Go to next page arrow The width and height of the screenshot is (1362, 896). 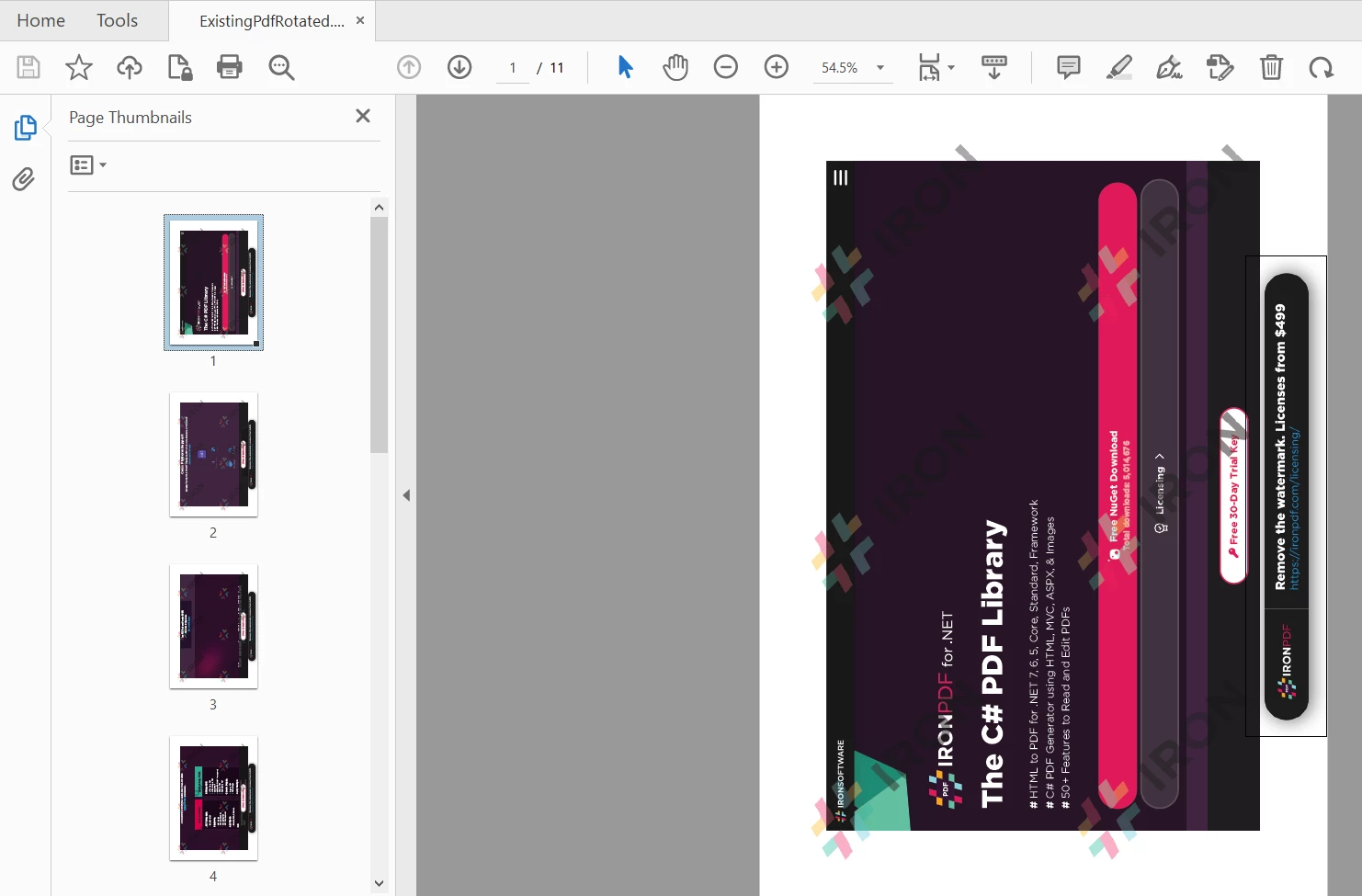click(x=460, y=67)
